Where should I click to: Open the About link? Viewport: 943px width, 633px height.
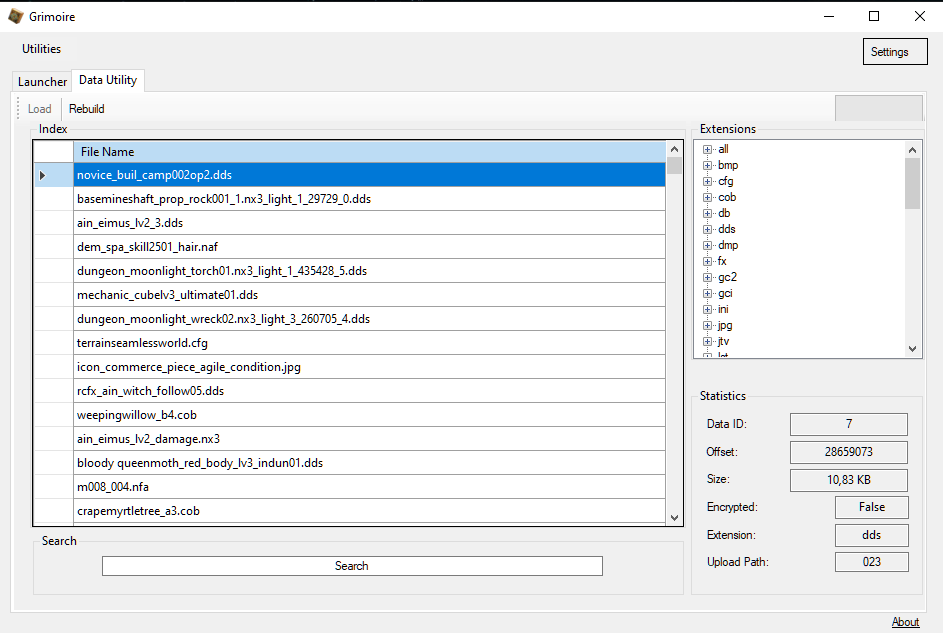pyautogui.click(x=905, y=622)
